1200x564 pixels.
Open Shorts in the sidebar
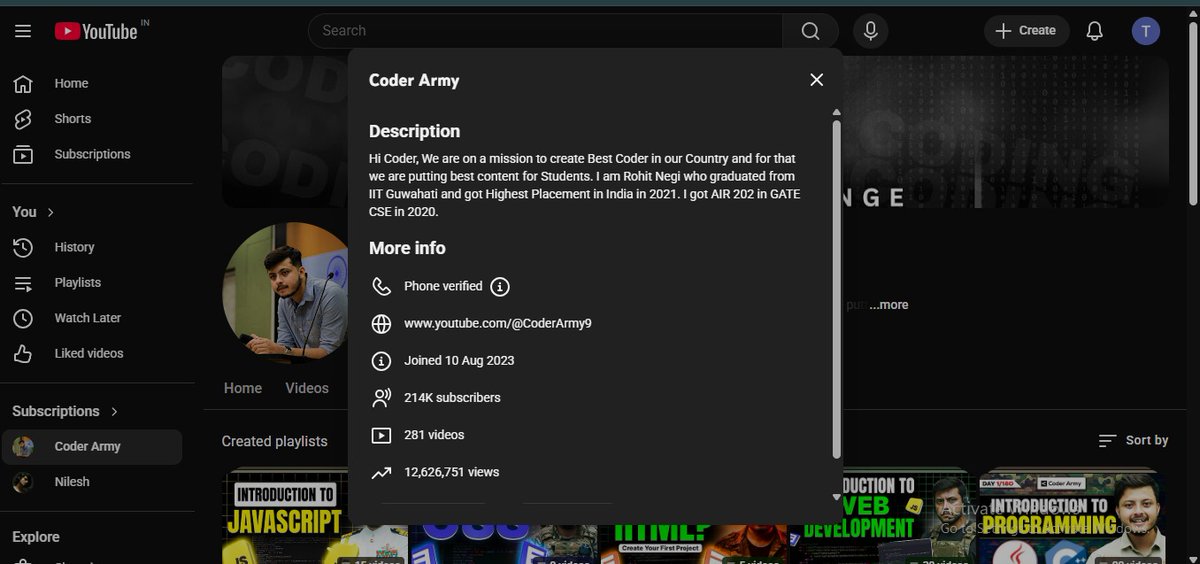[x=92, y=118]
